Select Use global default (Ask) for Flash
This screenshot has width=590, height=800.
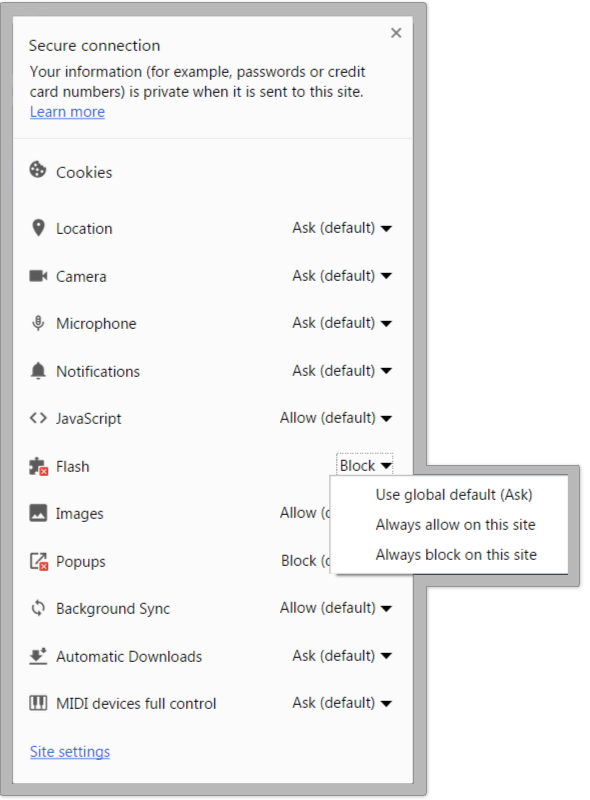[x=455, y=494]
